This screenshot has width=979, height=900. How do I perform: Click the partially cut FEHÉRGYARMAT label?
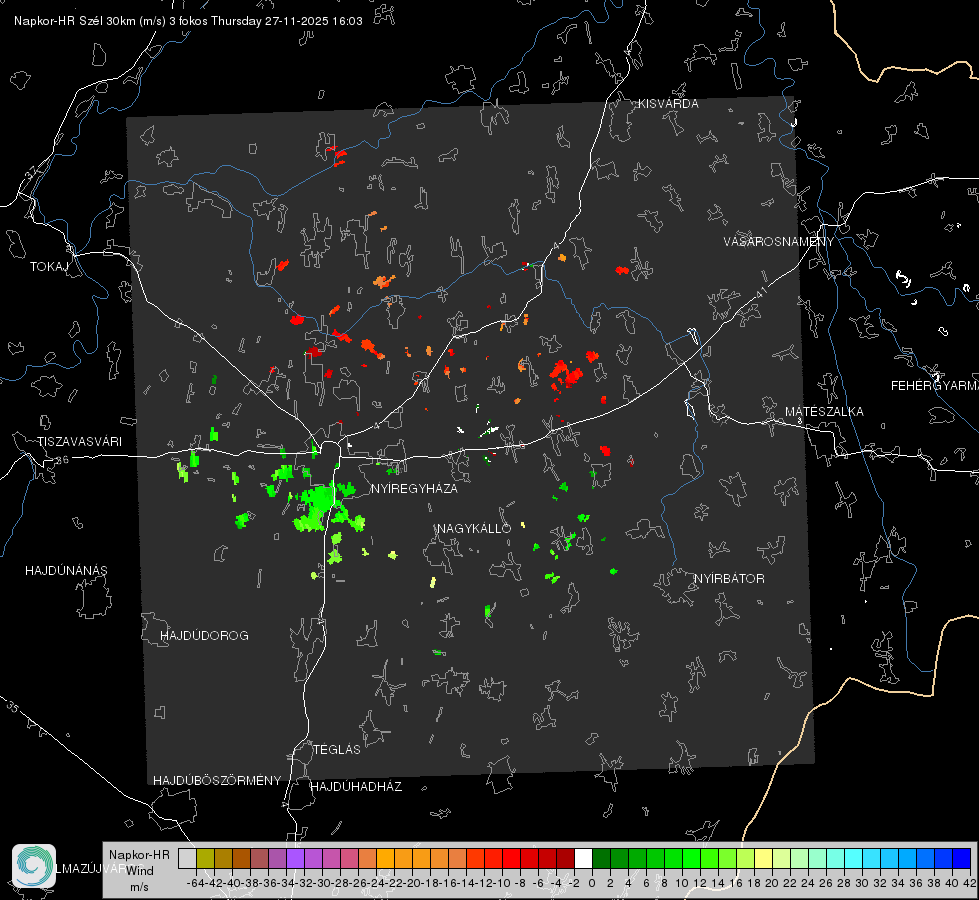click(x=934, y=386)
